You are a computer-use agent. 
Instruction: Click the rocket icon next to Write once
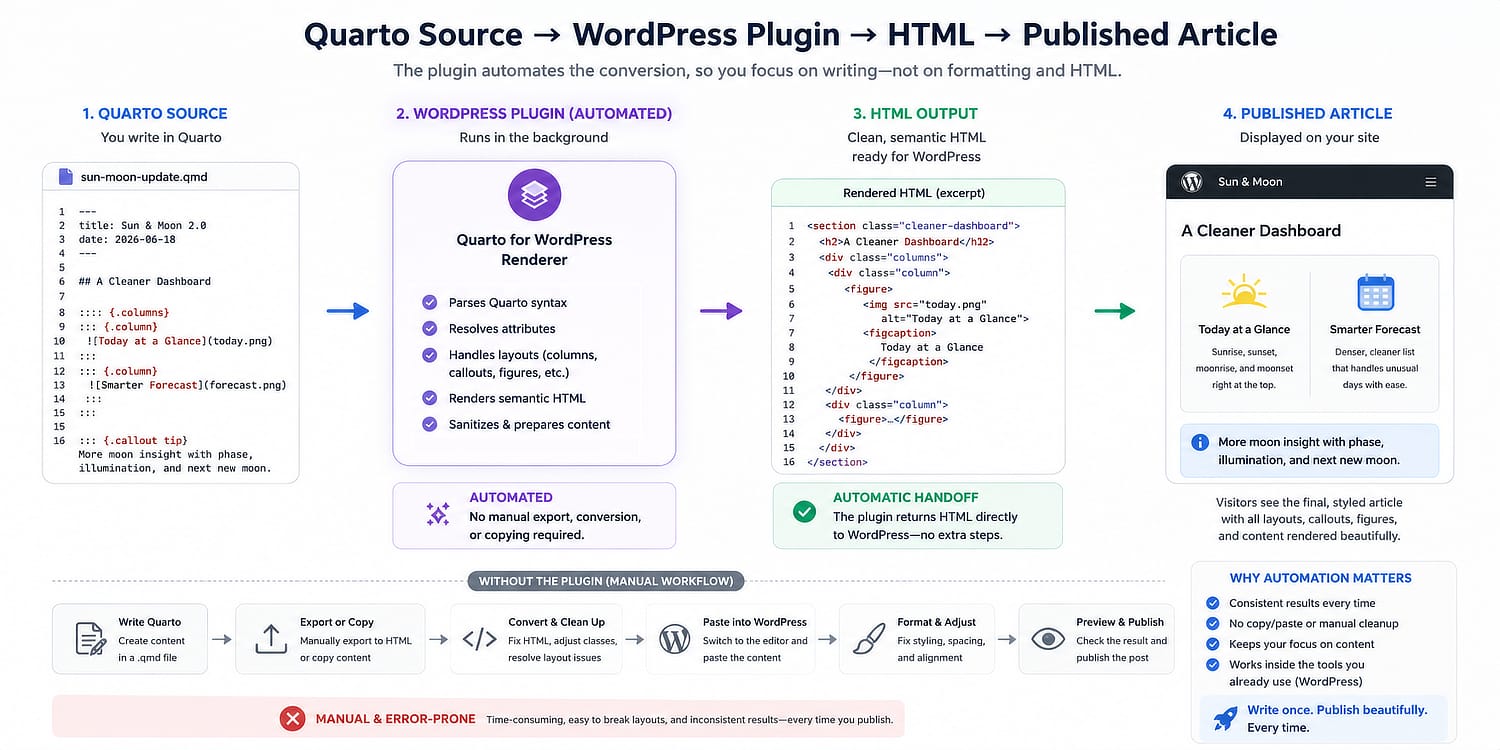pyautogui.click(x=1225, y=718)
